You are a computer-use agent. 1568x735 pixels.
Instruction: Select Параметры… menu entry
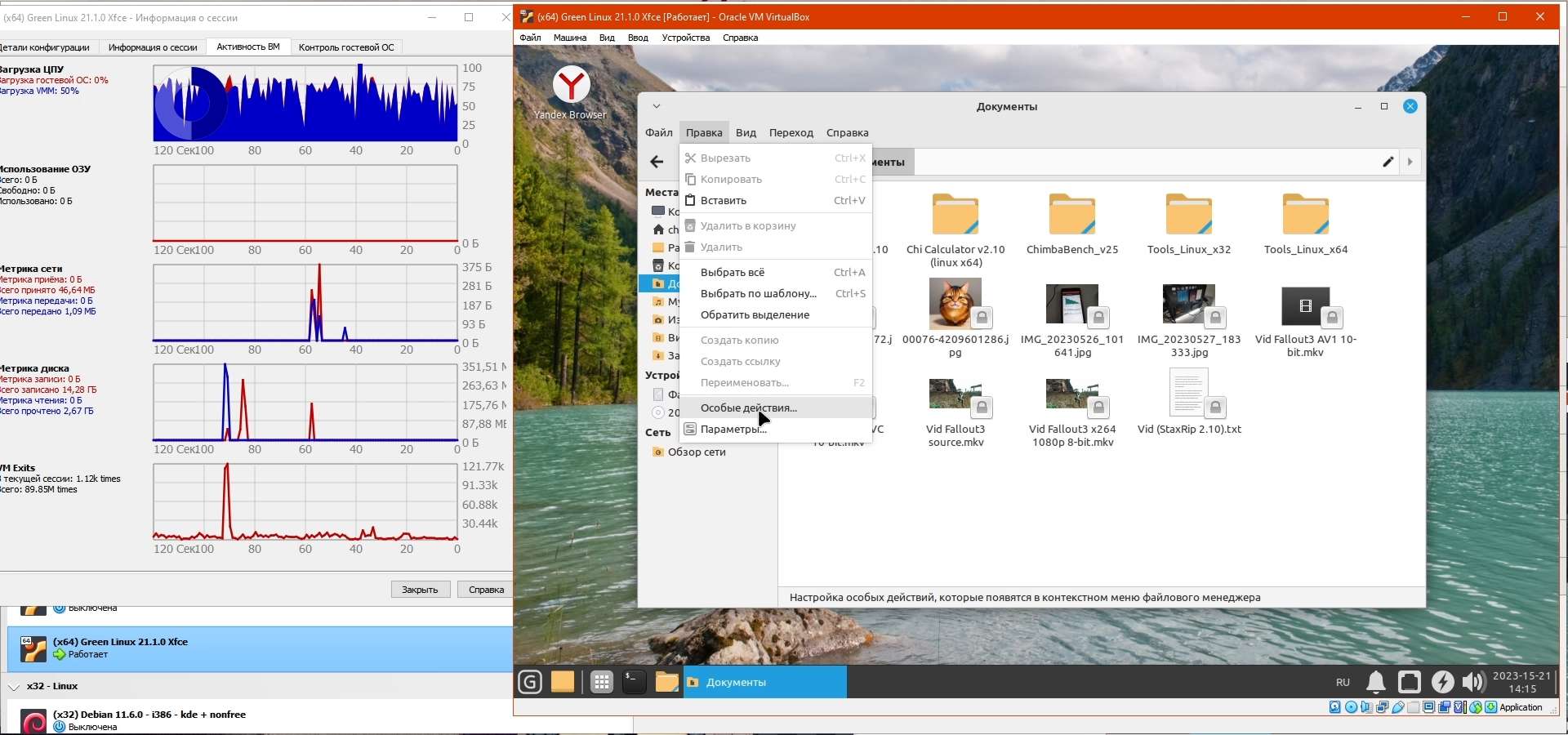pyautogui.click(x=733, y=430)
